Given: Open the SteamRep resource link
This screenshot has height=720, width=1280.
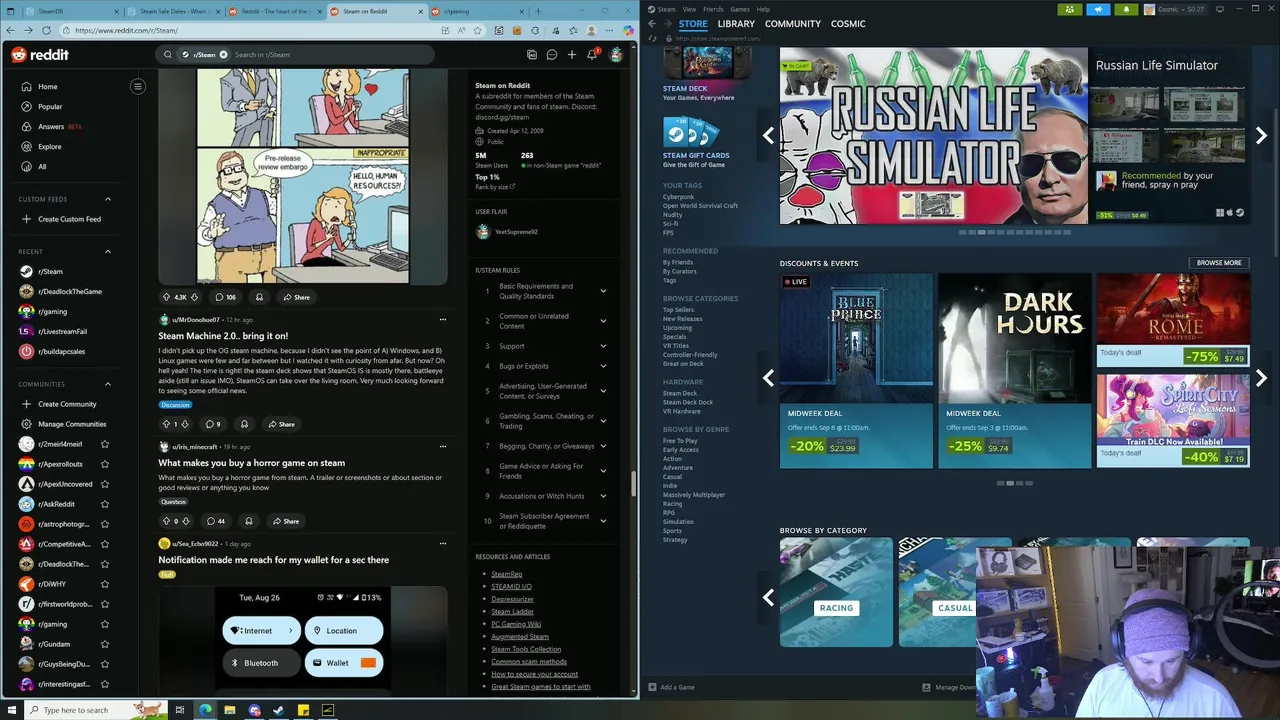Looking at the screenshot, I should [x=507, y=574].
